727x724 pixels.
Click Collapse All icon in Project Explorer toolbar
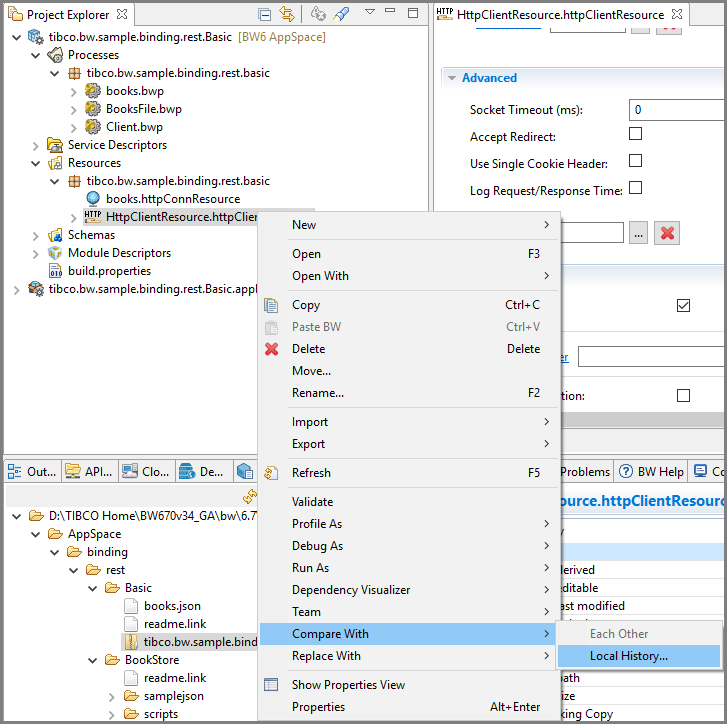click(x=264, y=15)
